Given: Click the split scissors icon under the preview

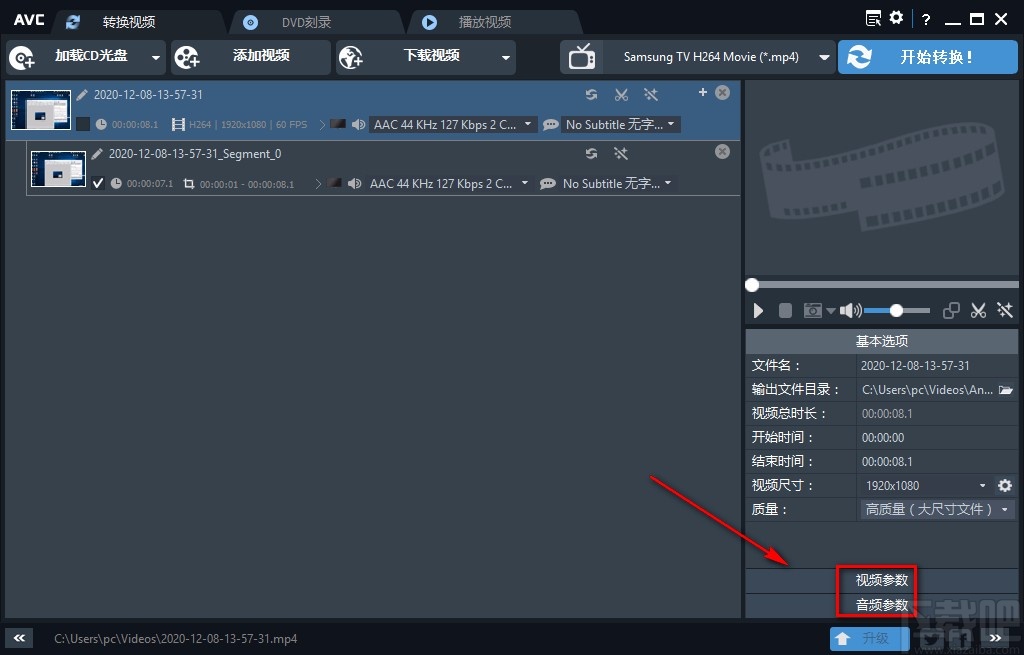Looking at the screenshot, I should [x=978, y=310].
